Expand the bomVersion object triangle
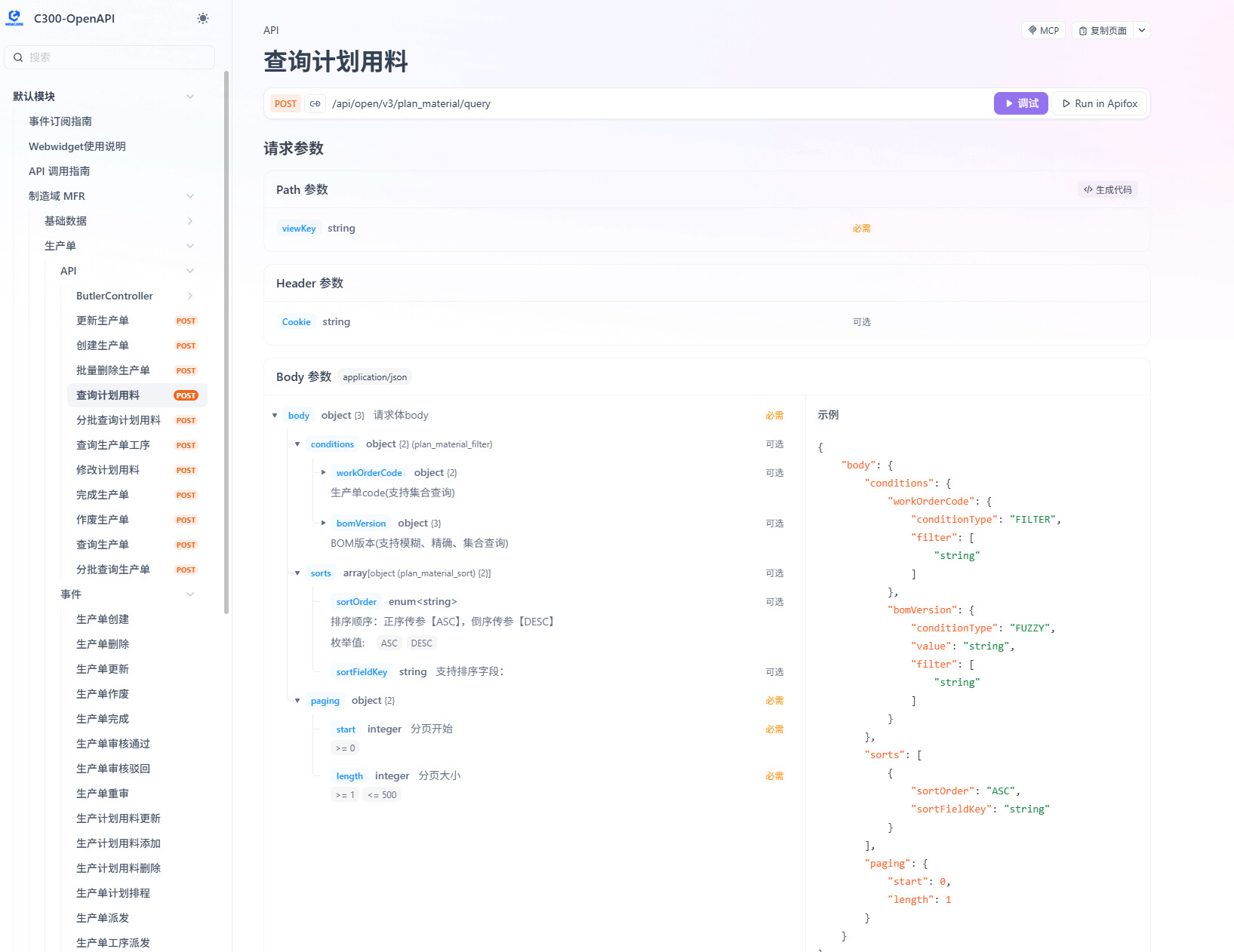This screenshot has height=952, width=1234. tap(323, 523)
